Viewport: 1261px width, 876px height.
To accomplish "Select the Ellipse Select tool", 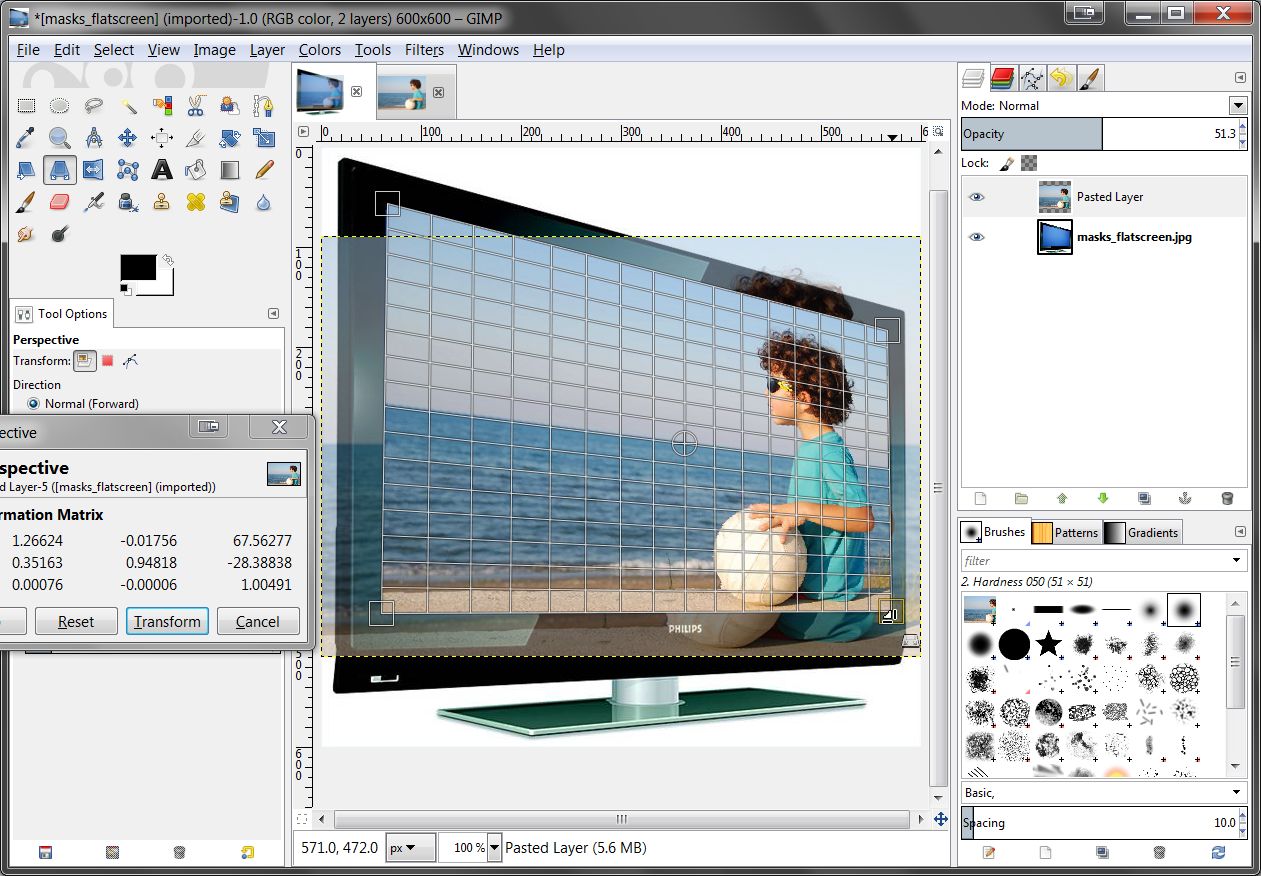I will point(60,105).
